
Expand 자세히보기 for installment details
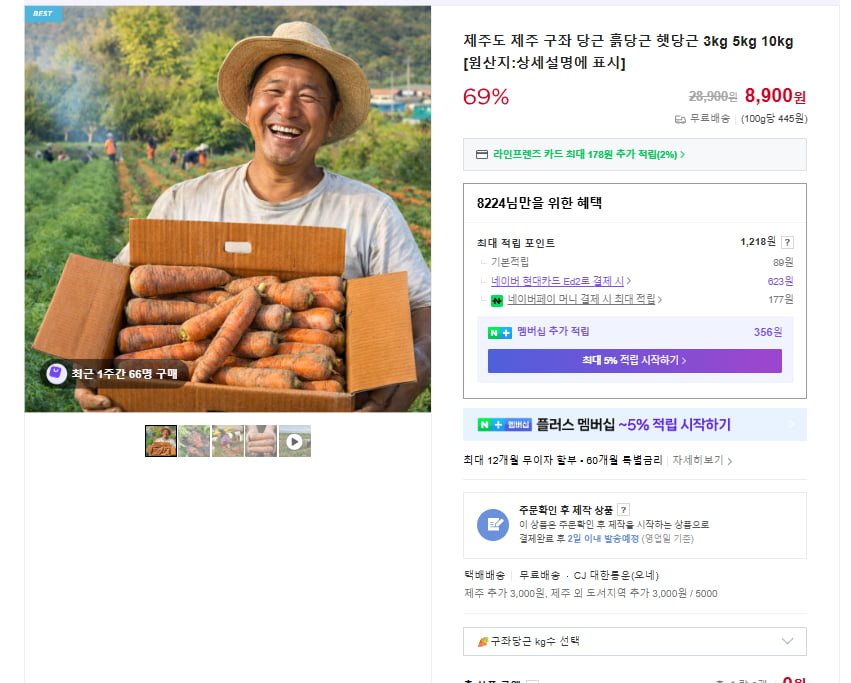pos(701,461)
